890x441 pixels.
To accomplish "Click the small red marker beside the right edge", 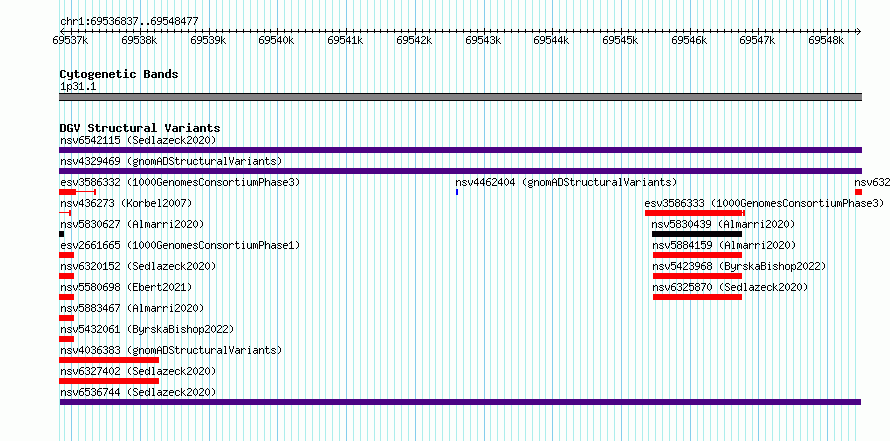I will tap(858, 192).
